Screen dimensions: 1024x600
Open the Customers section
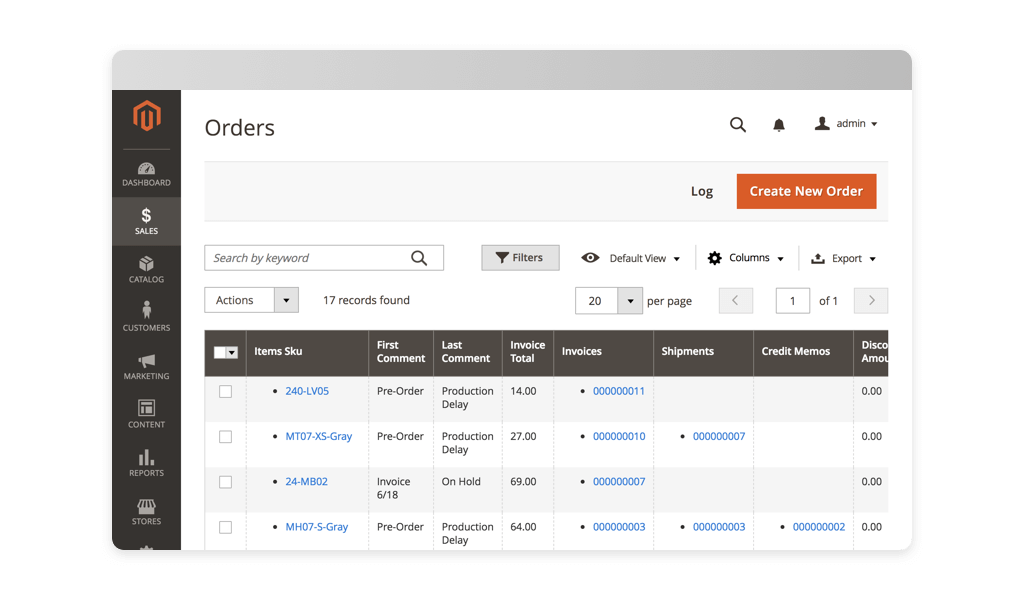pyautogui.click(x=146, y=317)
